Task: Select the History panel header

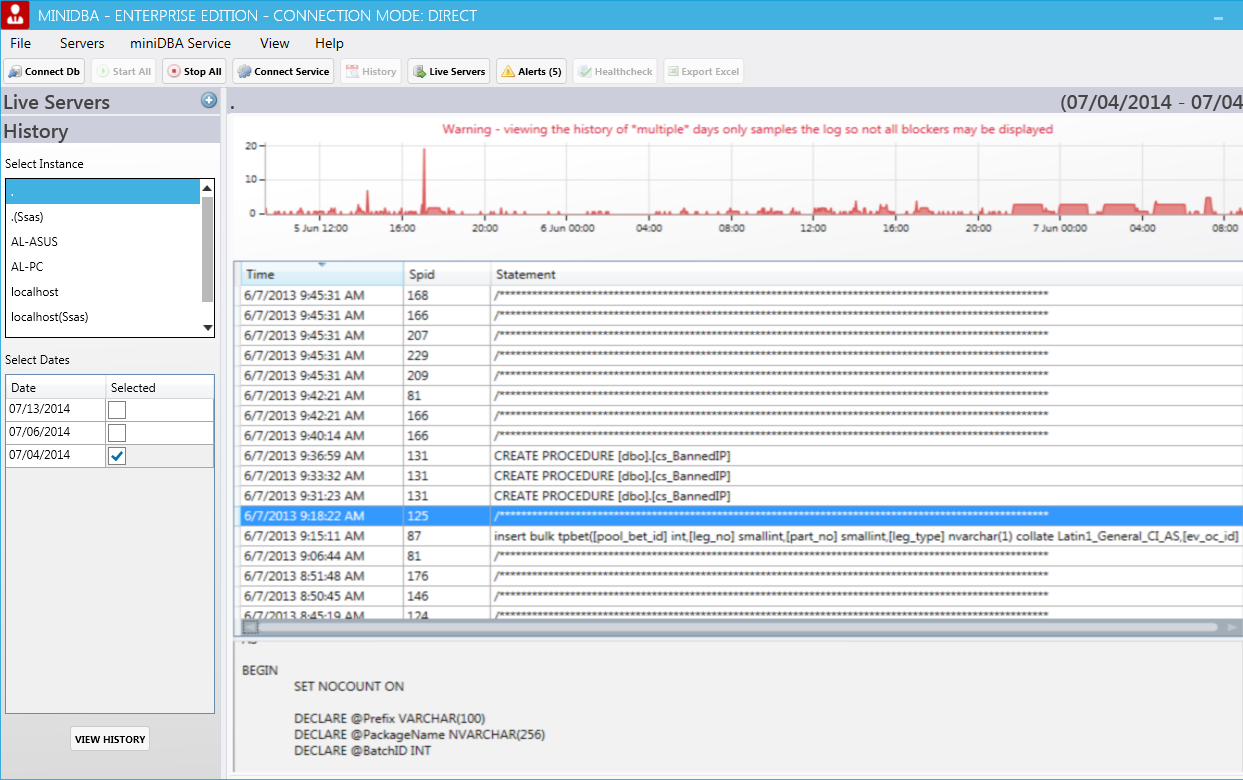Action: [x=110, y=131]
